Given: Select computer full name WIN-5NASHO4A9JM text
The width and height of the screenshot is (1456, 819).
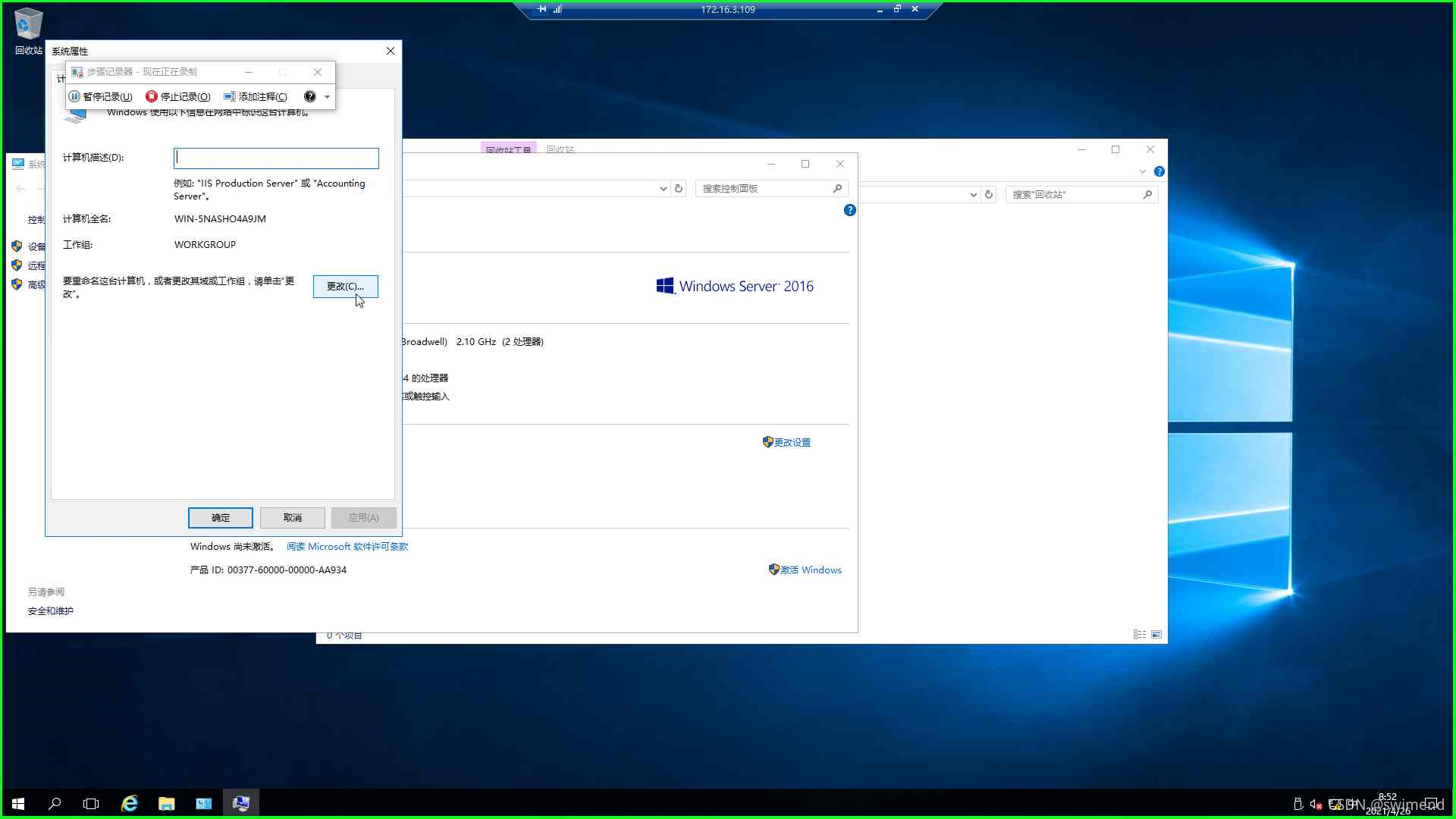Looking at the screenshot, I should pyautogui.click(x=220, y=219).
